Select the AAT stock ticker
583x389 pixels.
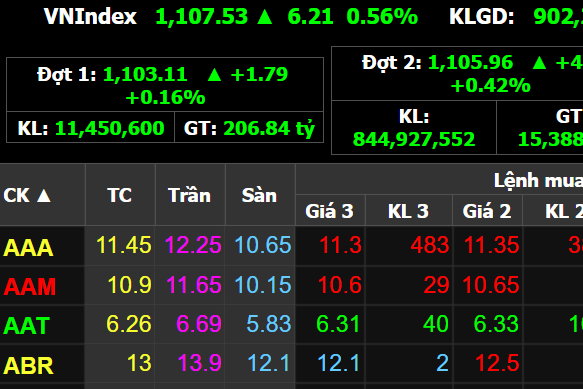[26, 326]
